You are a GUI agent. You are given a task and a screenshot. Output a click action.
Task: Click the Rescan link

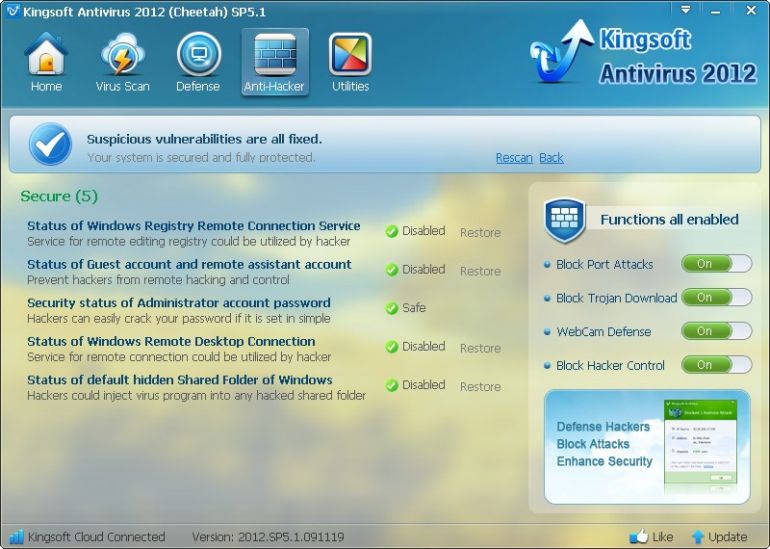pos(514,158)
